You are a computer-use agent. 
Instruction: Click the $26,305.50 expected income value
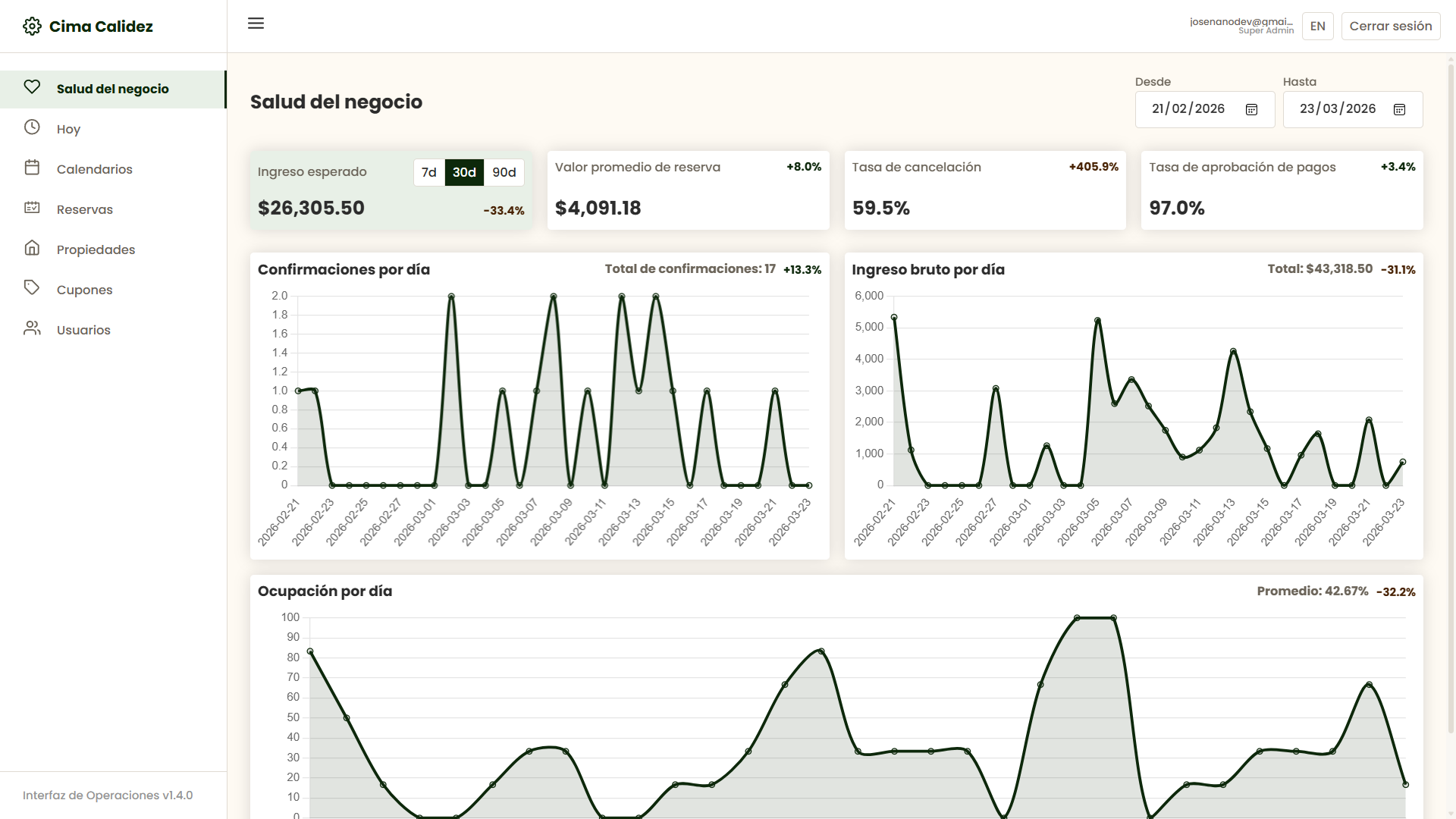click(x=311, y=209)
